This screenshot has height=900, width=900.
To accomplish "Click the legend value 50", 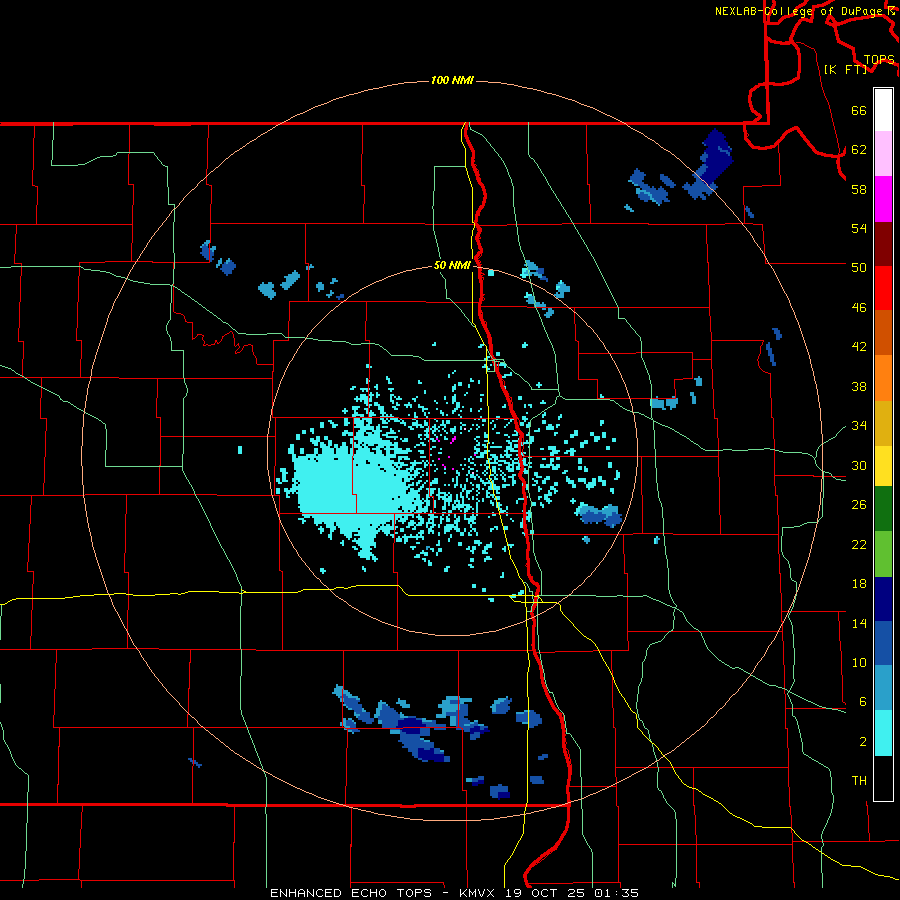I will point(859,268).
